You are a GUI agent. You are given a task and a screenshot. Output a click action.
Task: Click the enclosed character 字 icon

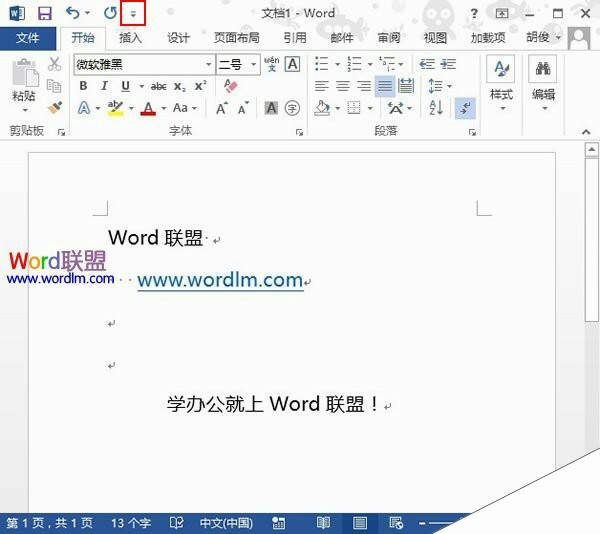pyautogui.click(x=292, y=108)
